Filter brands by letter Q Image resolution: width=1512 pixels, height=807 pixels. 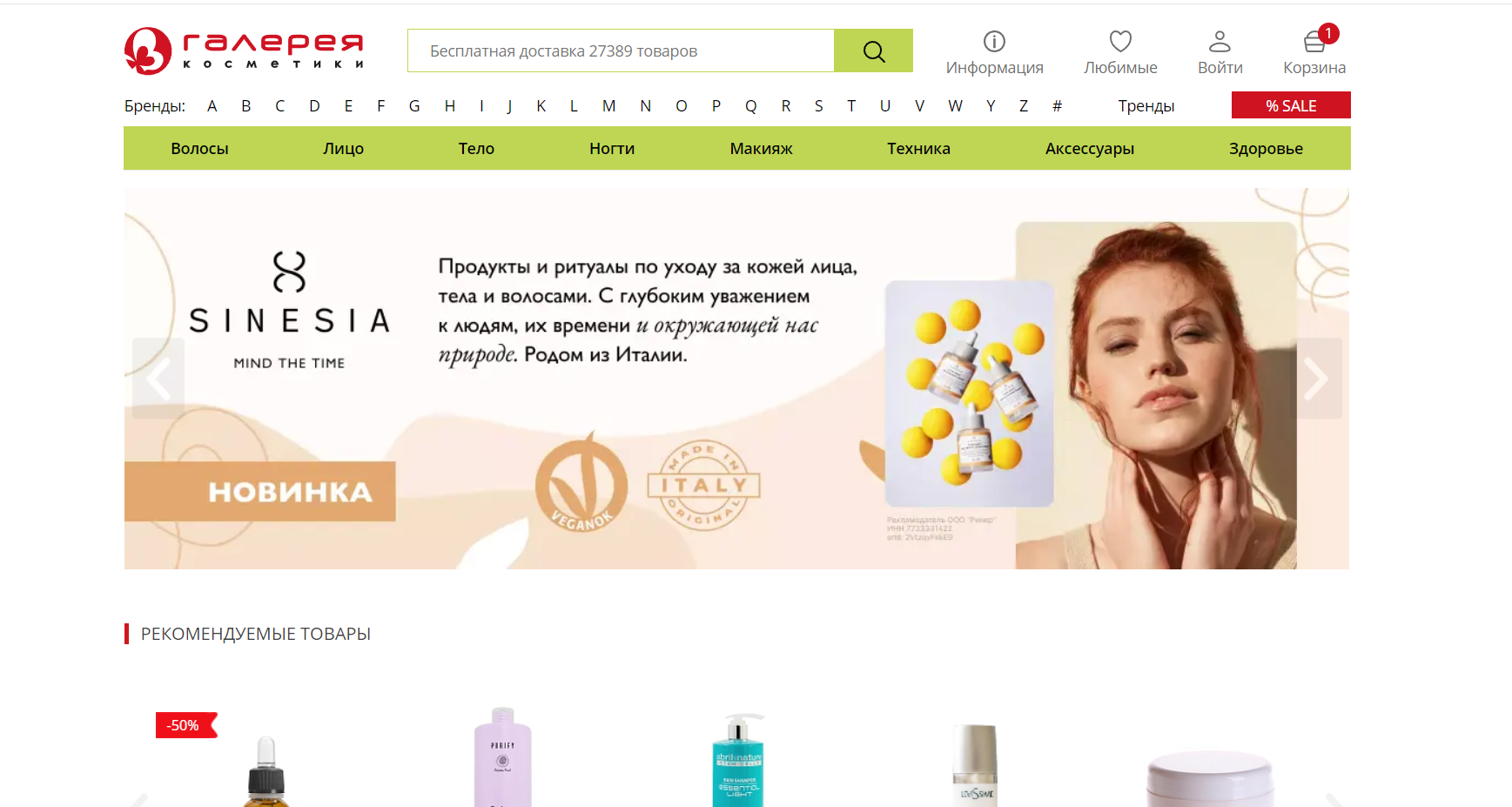pos(750,105)
